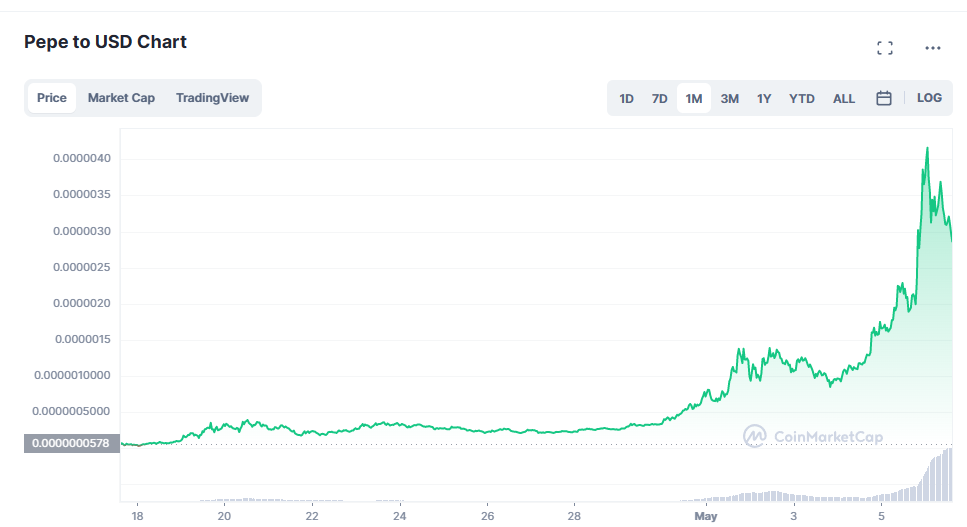The image size is (967, 527).
Task: Display ALL time price data
Action: [x=844, y=98]
